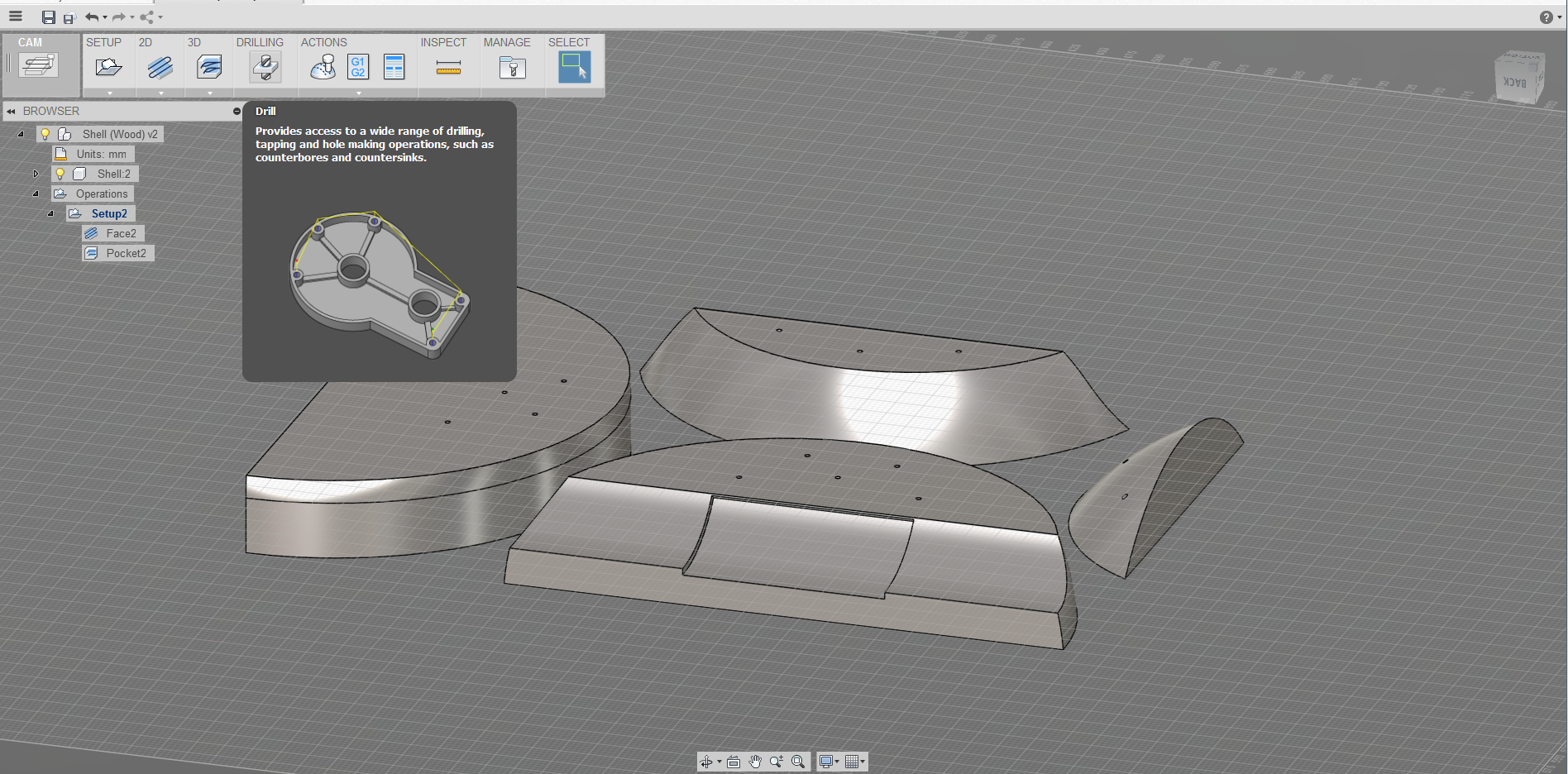This screenshot has height=774, width=1568.
Task: Open the Display Settings monitor icon
Action: (x=825, y=762)
